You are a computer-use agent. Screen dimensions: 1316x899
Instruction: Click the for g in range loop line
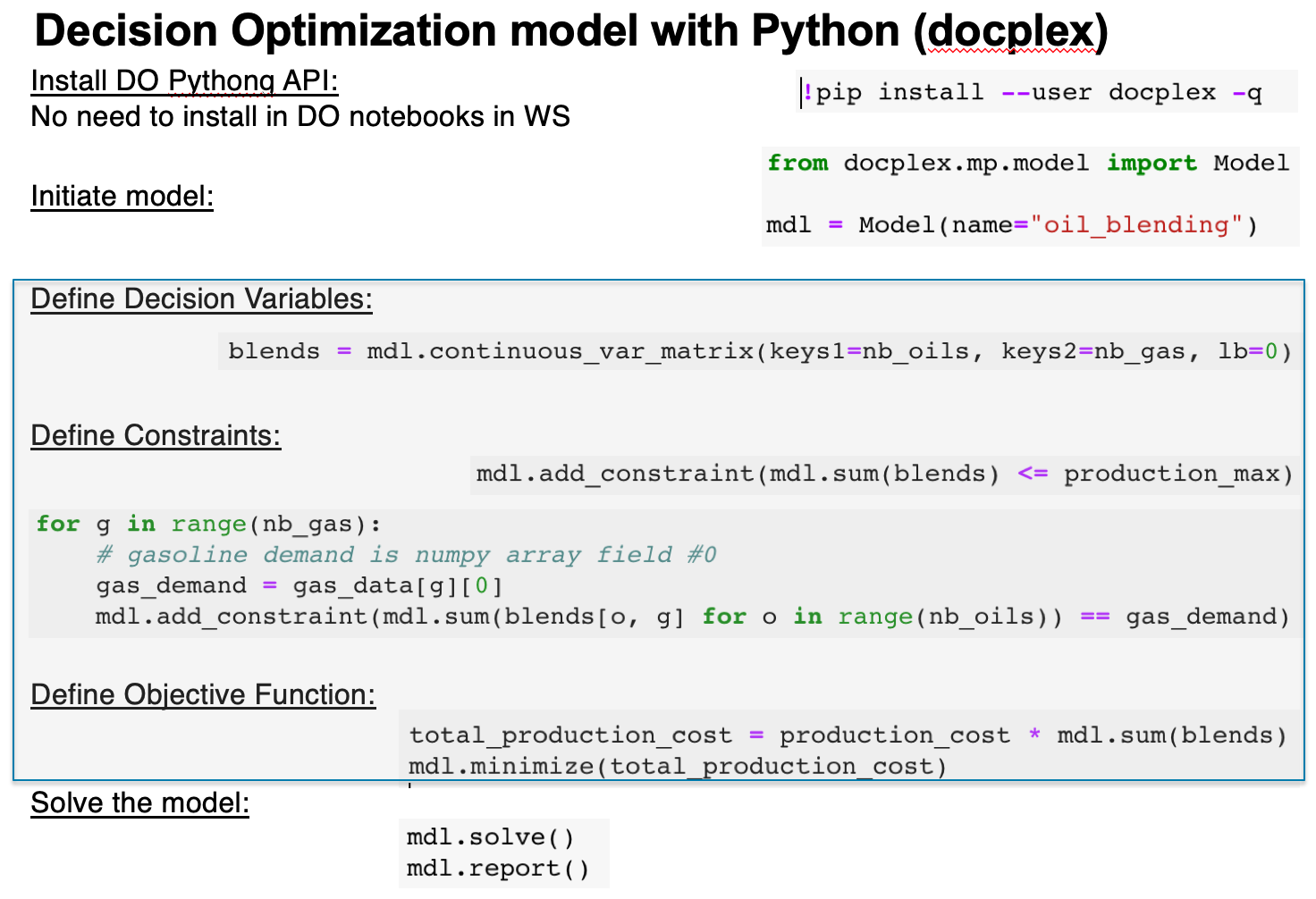(206, 524)
